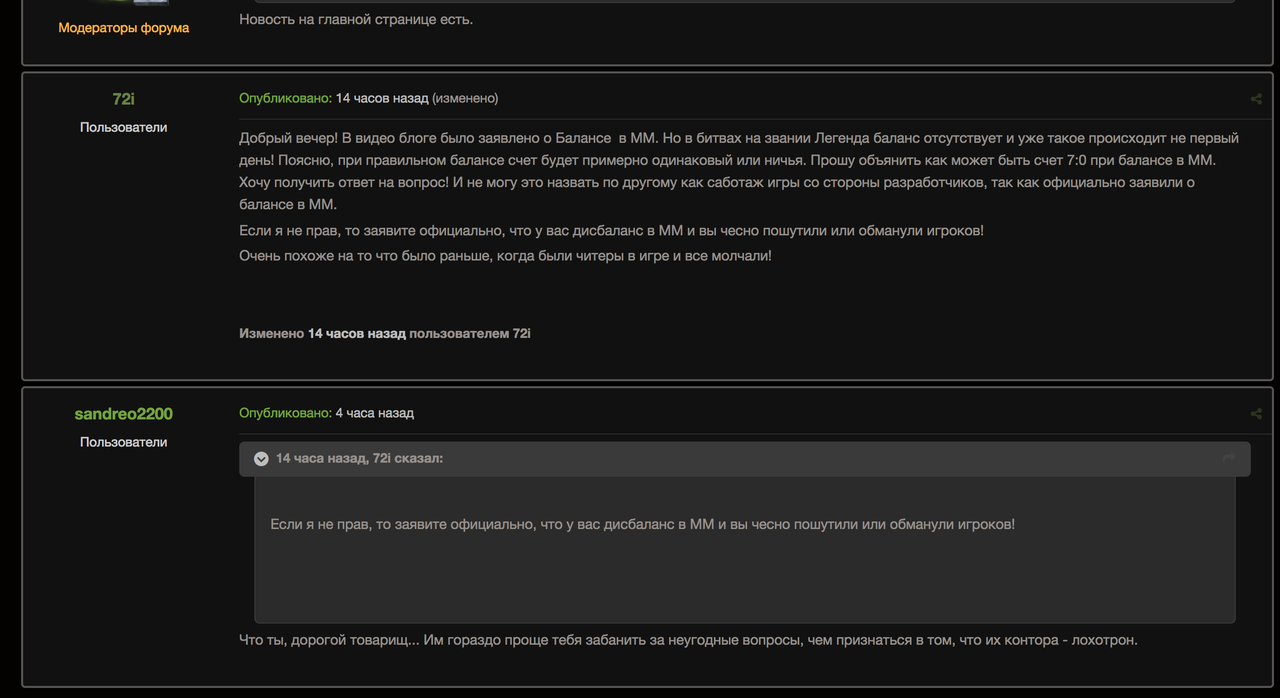Click the 'Модераторы форума' group label
The image size is (1280, 698).
pos(123,28)
